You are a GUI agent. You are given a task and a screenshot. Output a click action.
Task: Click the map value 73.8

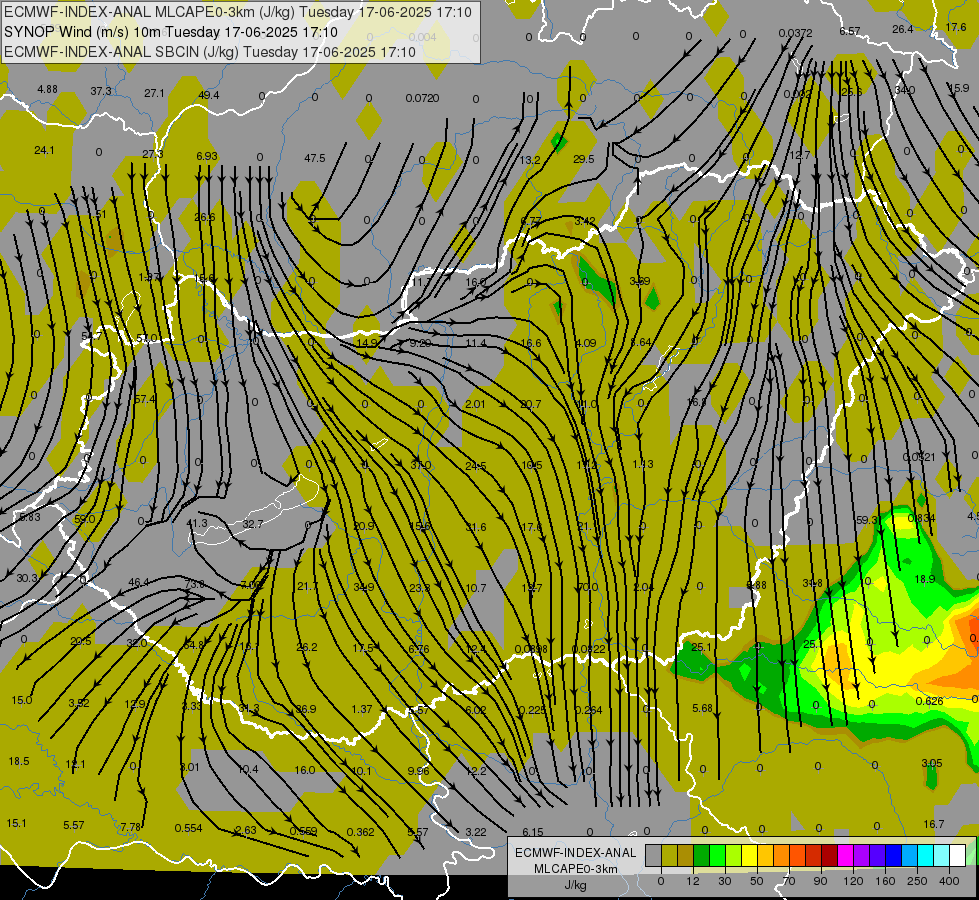[x=195, y=584]
